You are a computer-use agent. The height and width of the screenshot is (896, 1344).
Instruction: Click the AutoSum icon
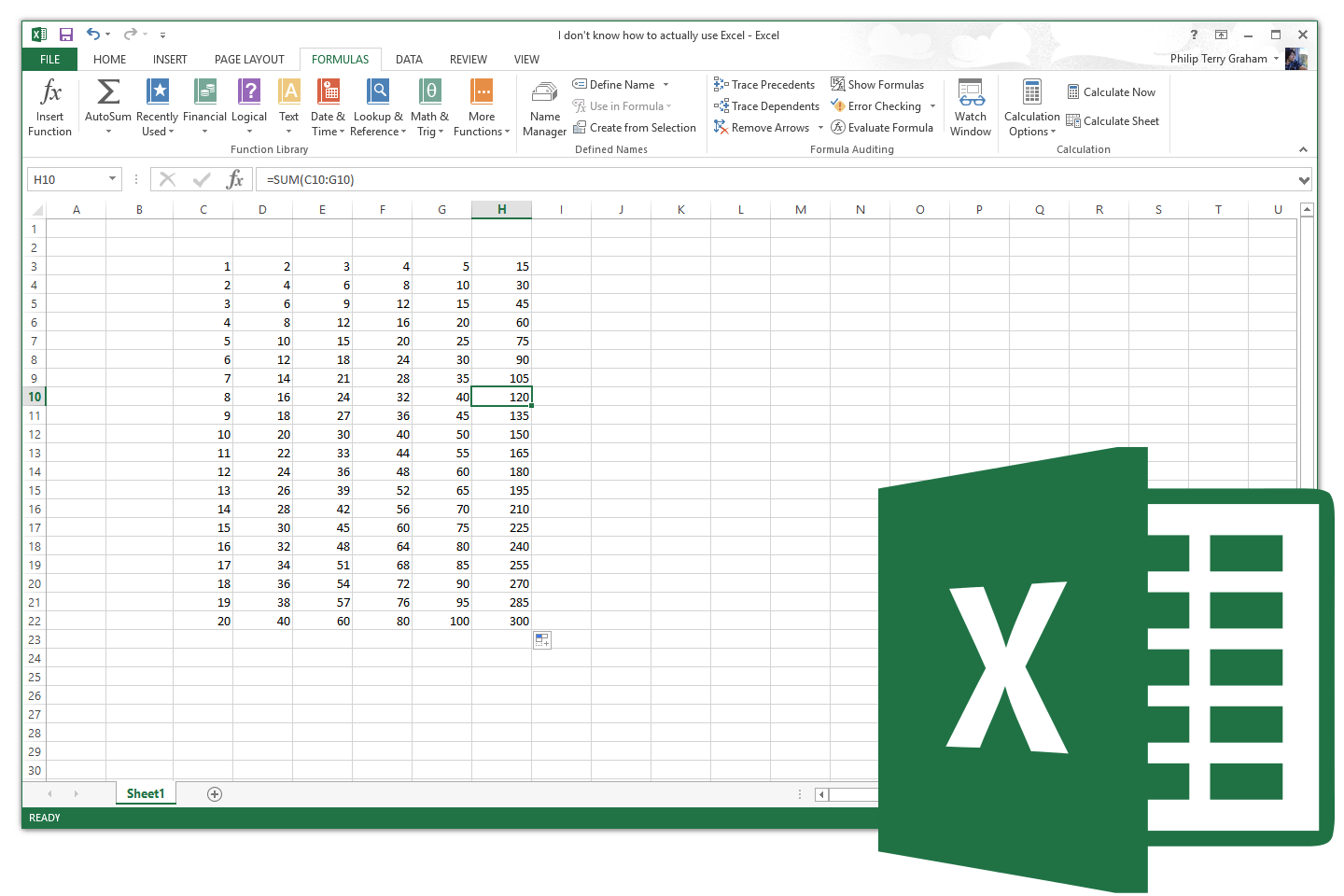[106, 93]
